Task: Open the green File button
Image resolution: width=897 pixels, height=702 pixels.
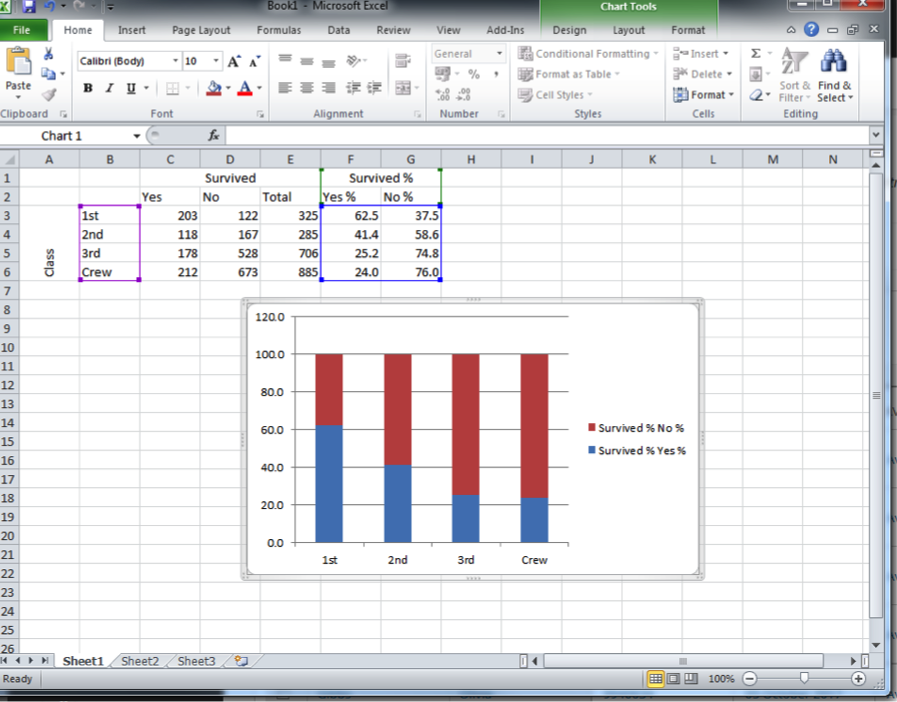Action: pos(22,30)
